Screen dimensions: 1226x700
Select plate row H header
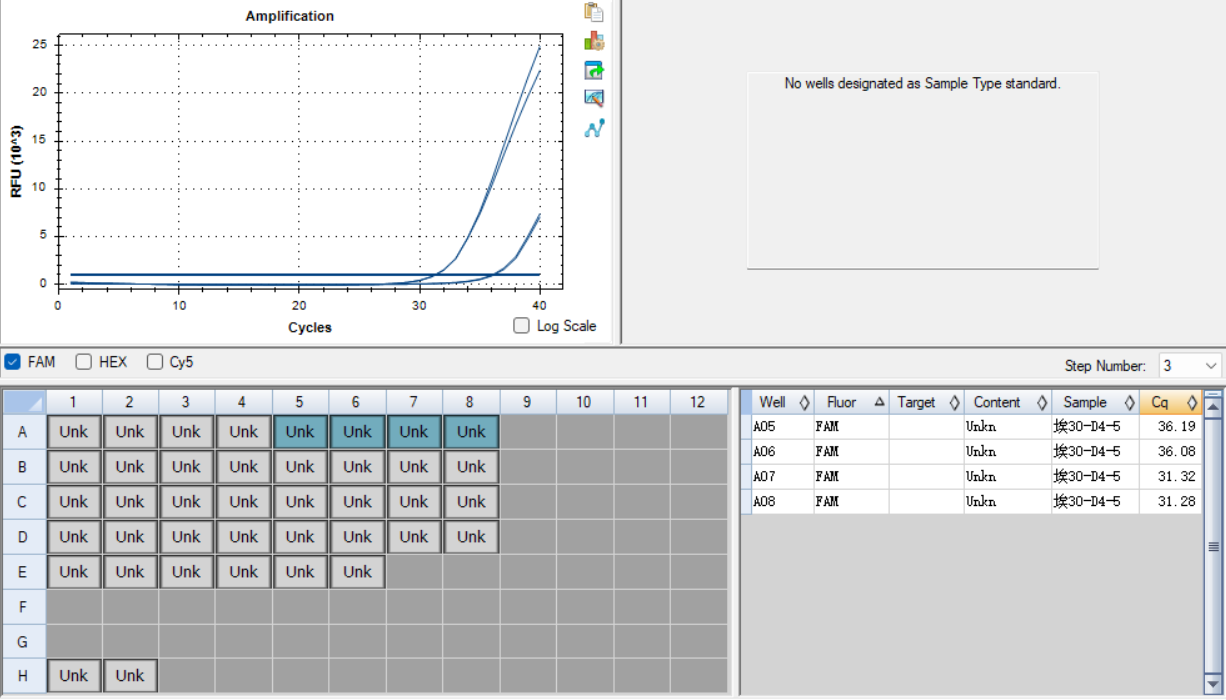point(23,675)
